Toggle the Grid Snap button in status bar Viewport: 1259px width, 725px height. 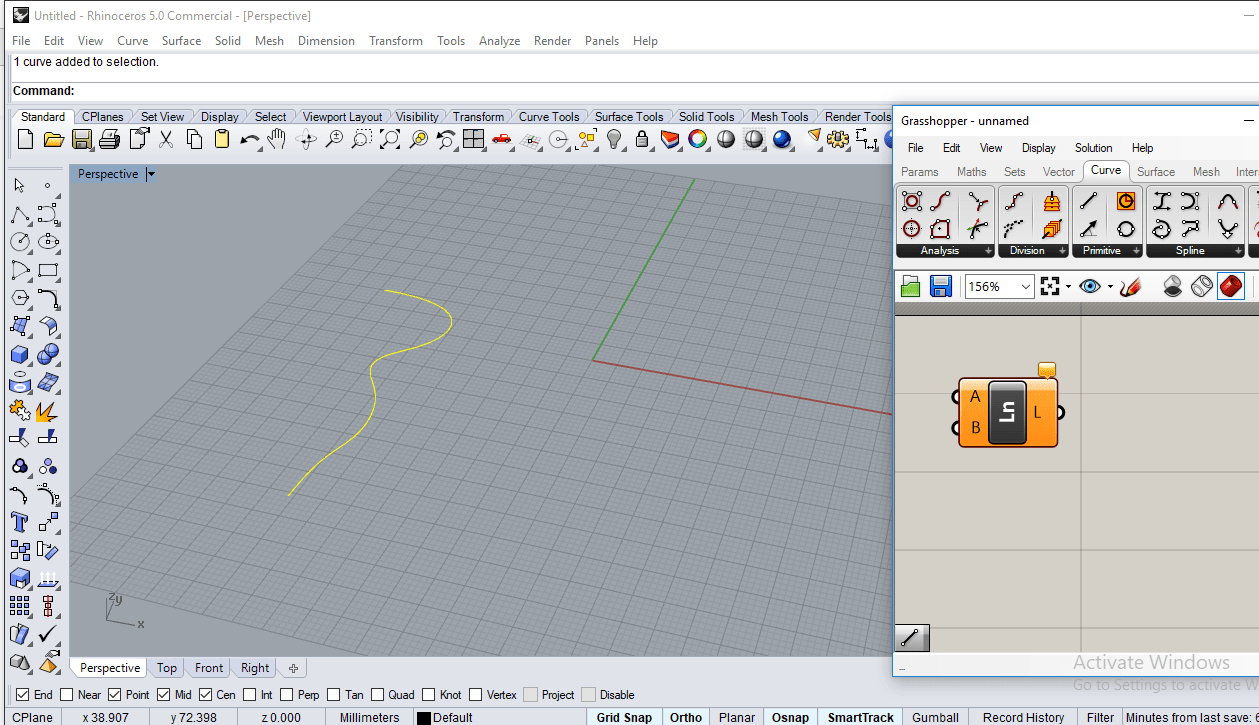click(x=624, y=717)
